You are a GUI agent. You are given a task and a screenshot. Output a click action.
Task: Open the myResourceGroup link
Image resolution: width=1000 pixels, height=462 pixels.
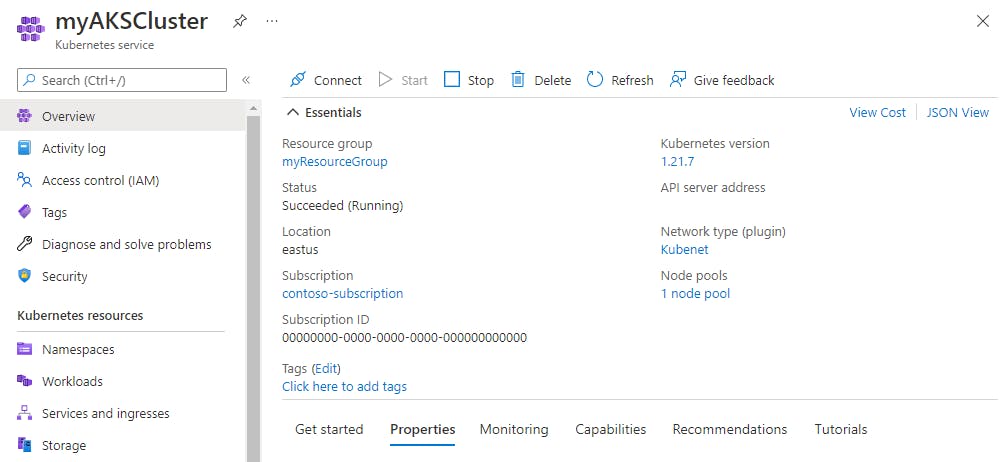334,161
